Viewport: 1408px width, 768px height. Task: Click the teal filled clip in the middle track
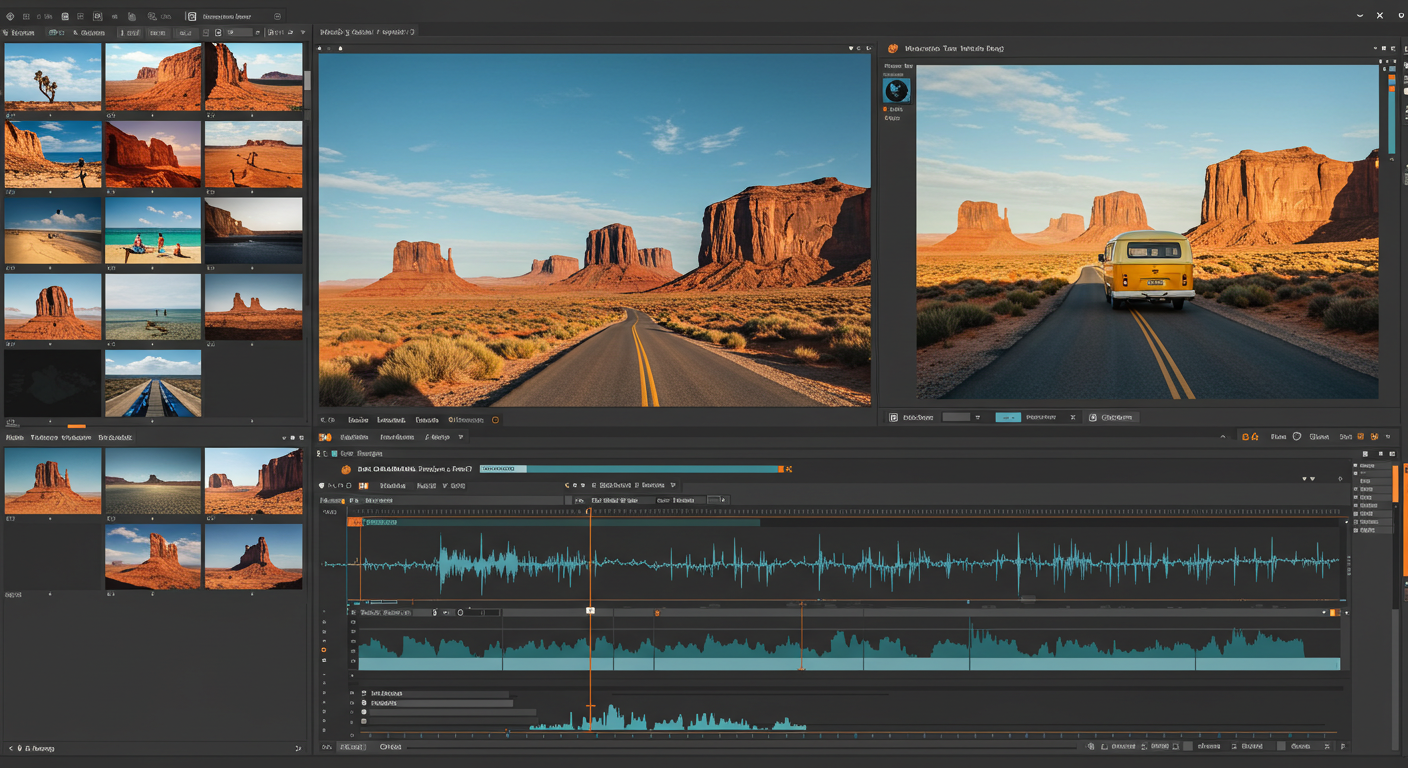848,650
